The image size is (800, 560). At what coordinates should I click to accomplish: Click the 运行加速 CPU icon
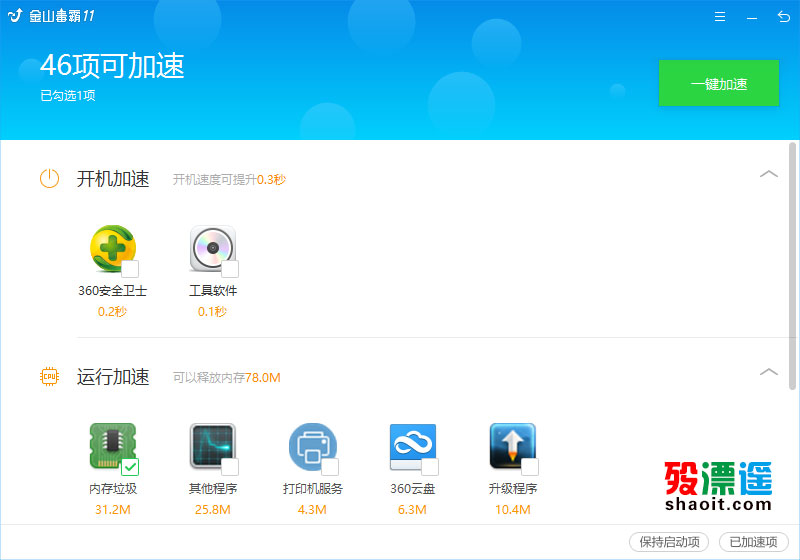coord(49,376)
